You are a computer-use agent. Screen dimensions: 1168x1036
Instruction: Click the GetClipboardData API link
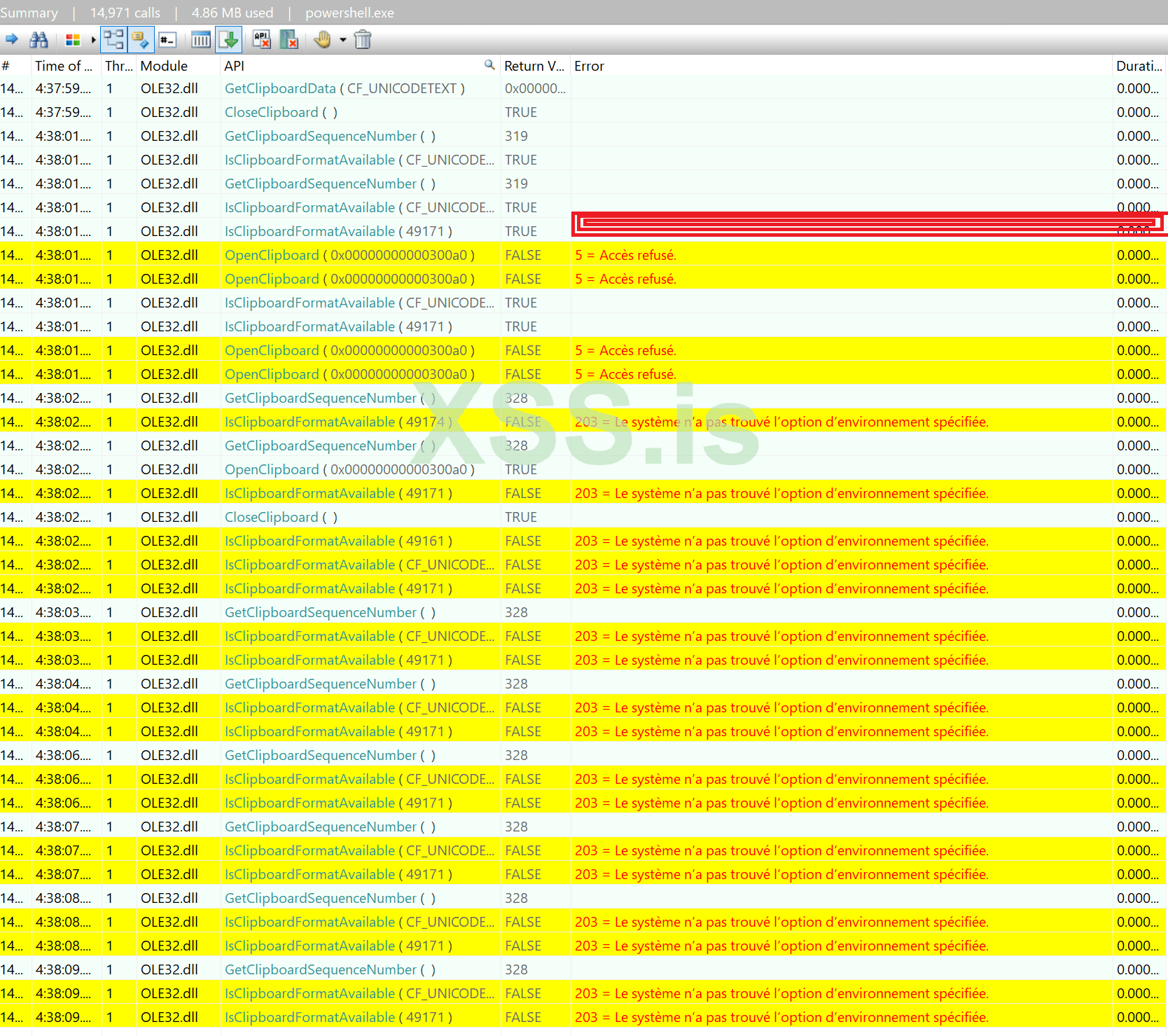pyautogui.click(x=280, y=89)
